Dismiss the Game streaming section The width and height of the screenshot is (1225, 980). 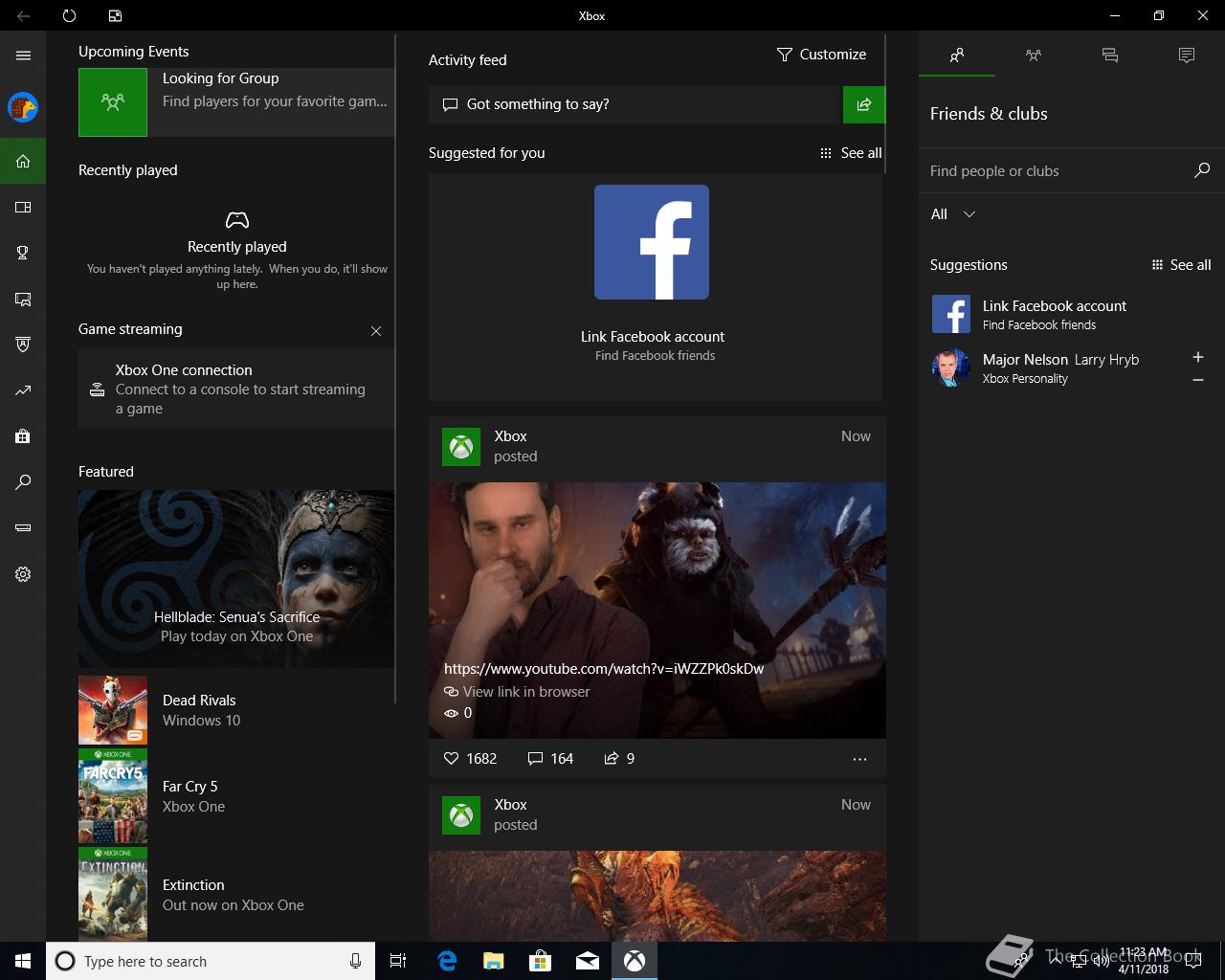(376, 331)
